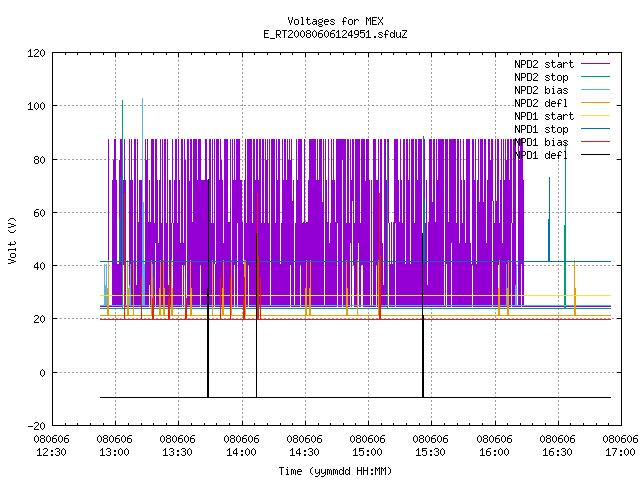Screen dimensions: 640x480
Task: Click the 16:00 time tick label
Action: click(x=494, y=453)
